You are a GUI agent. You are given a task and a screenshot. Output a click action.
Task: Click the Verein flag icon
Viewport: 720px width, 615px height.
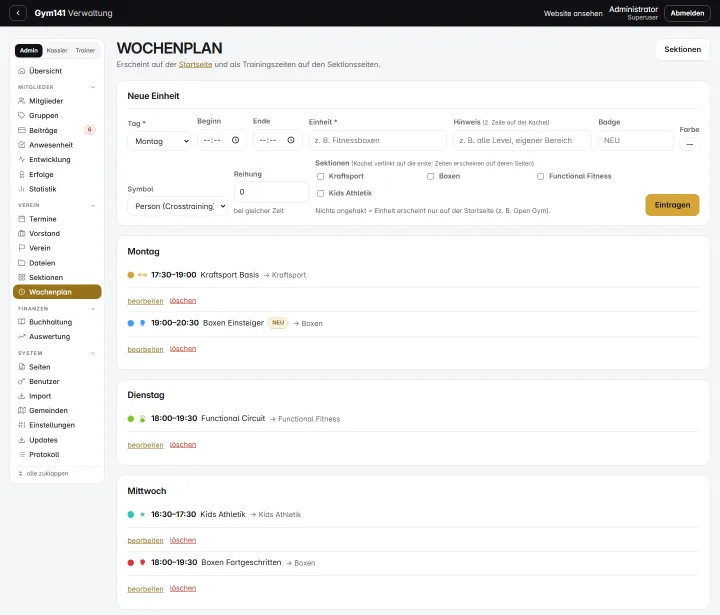click(x=21, y=248)
